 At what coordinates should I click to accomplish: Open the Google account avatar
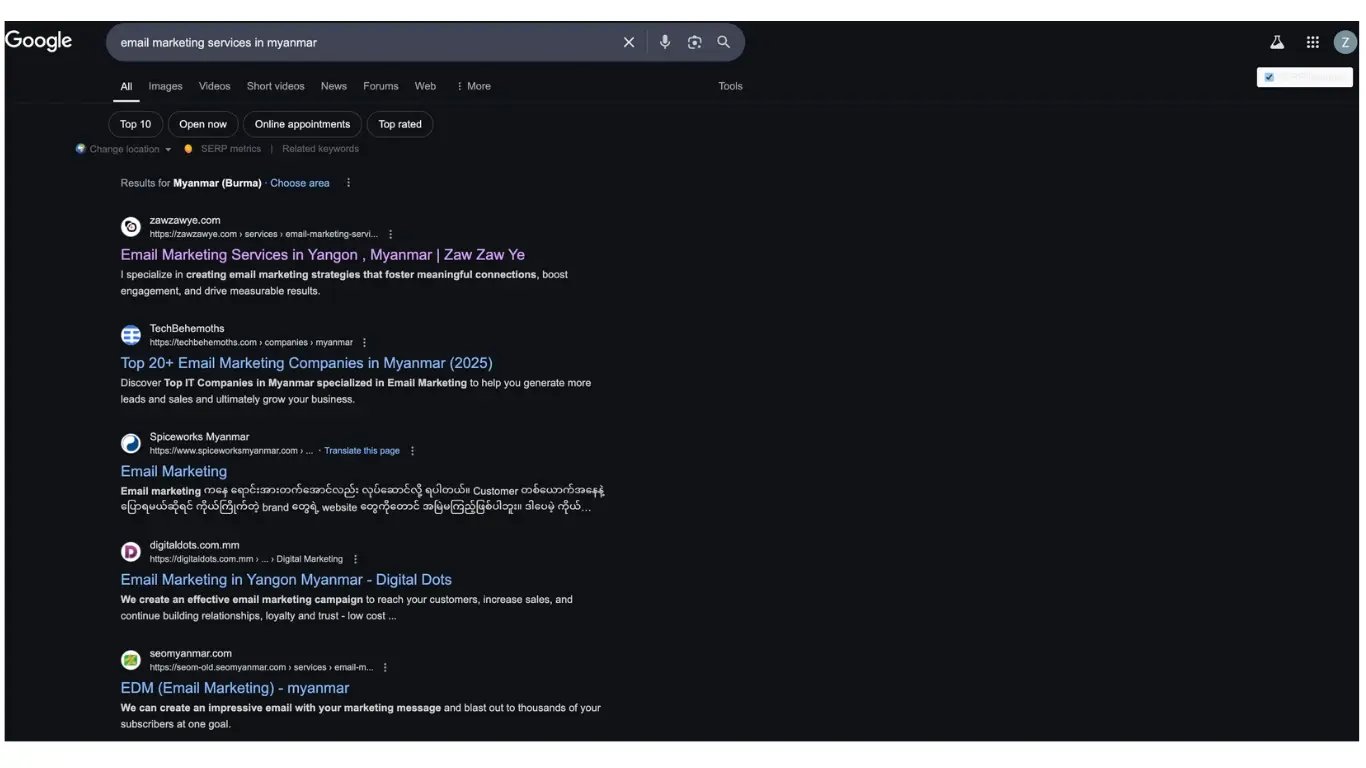(x=1345, y=42)
